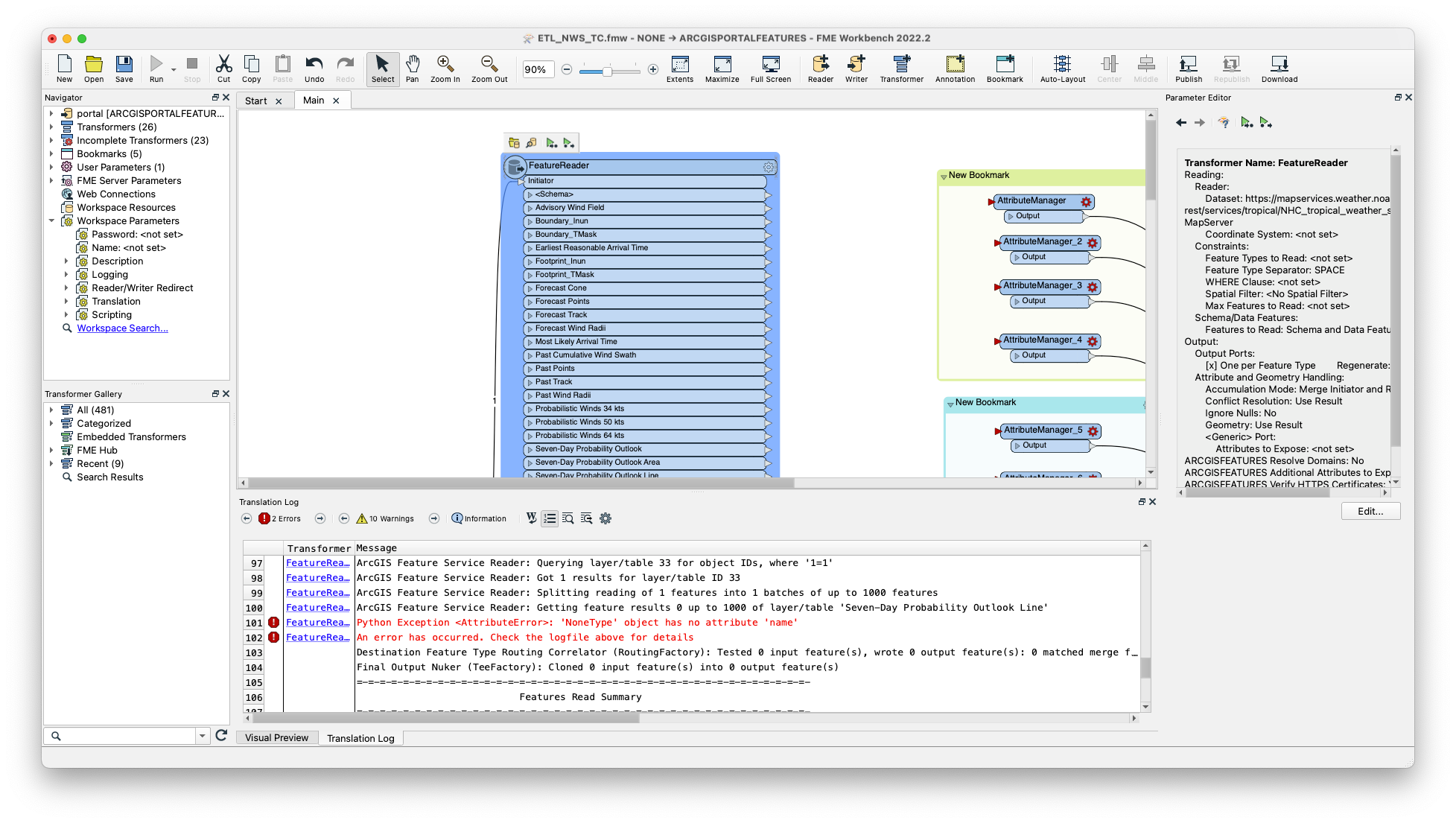
Task: Open the Visual Preview tab
Action: point(276,737)
